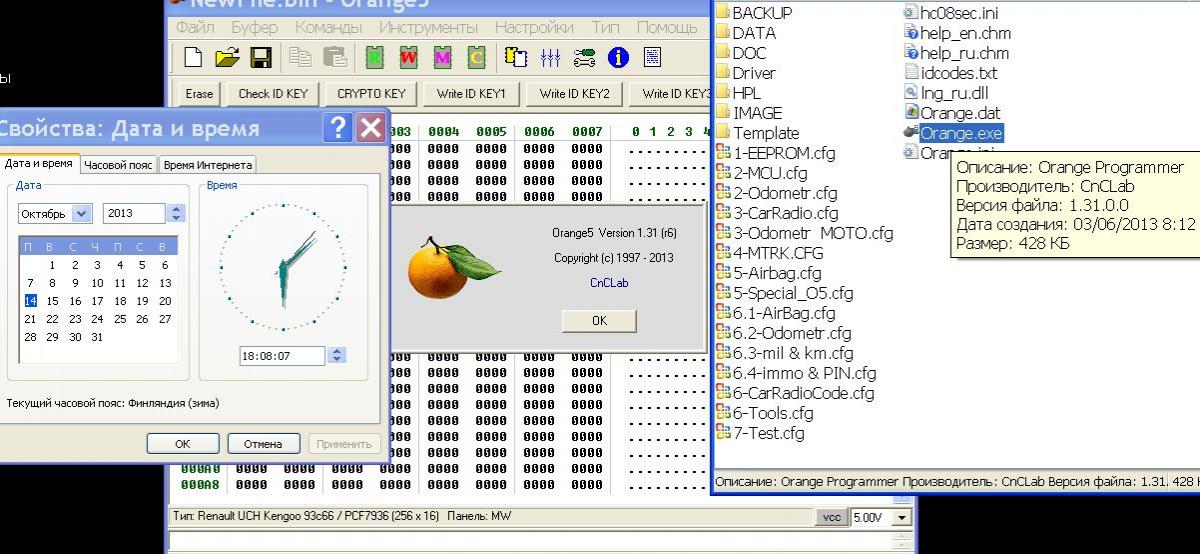The width and height of the screenshot is (1200, 554).
Task: Switch to the Часовой пояс tab
Action: (118, 165)
